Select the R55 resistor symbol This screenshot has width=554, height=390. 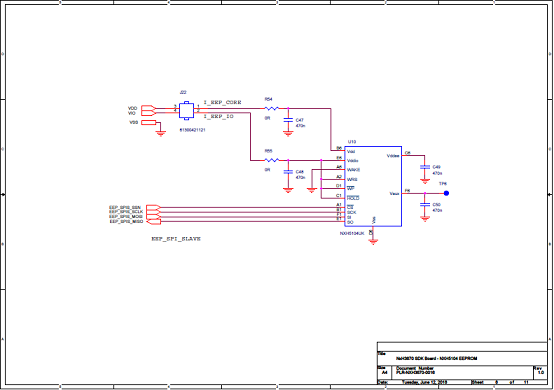click(x=271, y=160)
